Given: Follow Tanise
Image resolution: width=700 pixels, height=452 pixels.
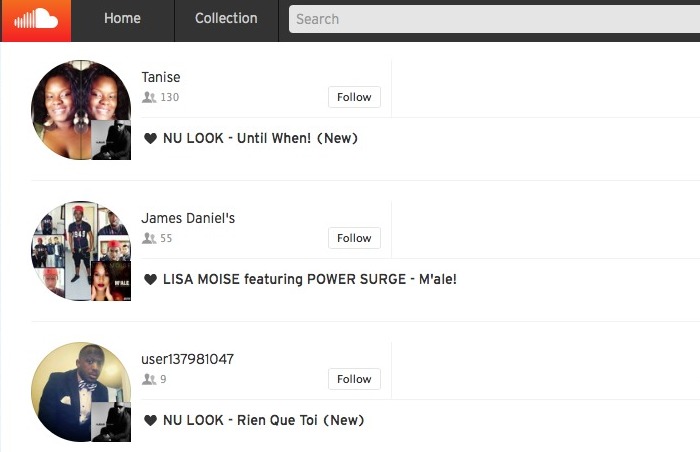Looking at the screenshot, I should tap(354, 97).
